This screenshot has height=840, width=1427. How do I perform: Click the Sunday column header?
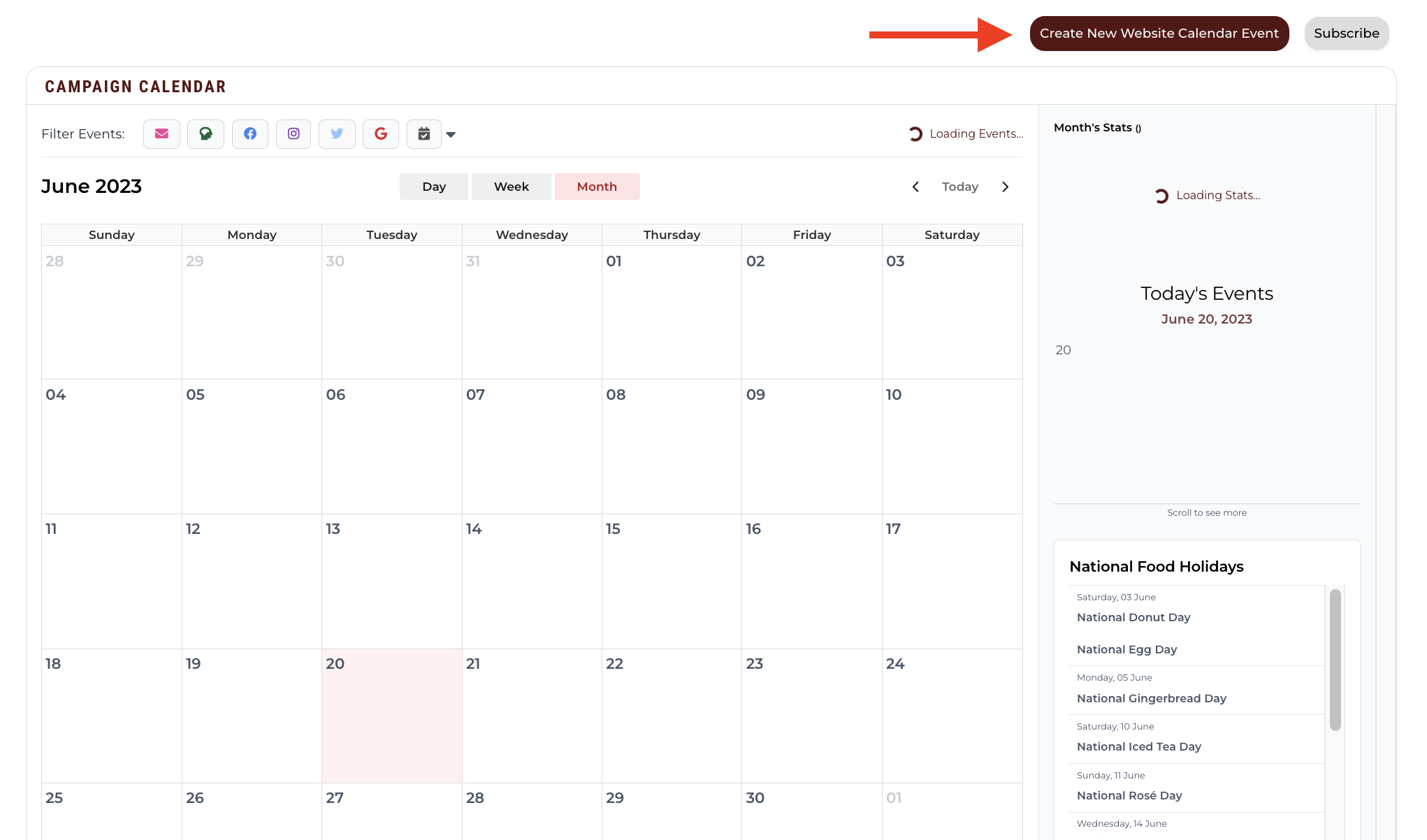[112, 235]
